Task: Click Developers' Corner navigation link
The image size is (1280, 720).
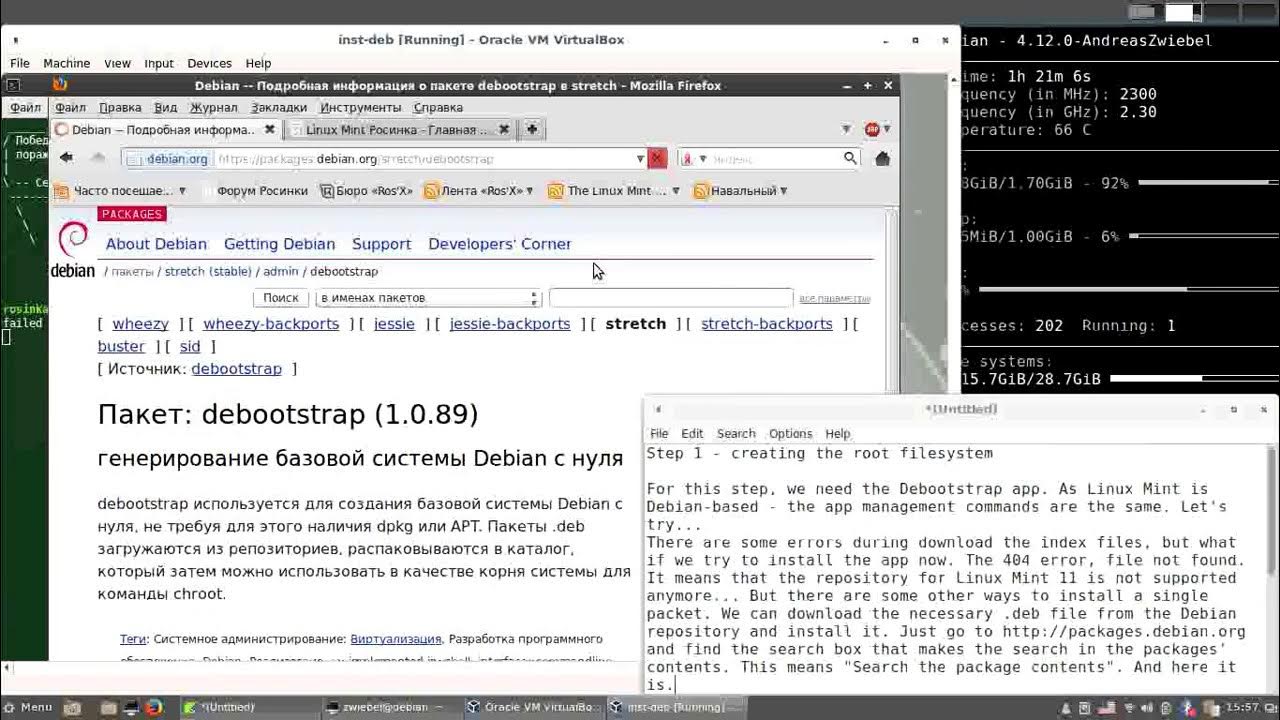Action: 500,244
